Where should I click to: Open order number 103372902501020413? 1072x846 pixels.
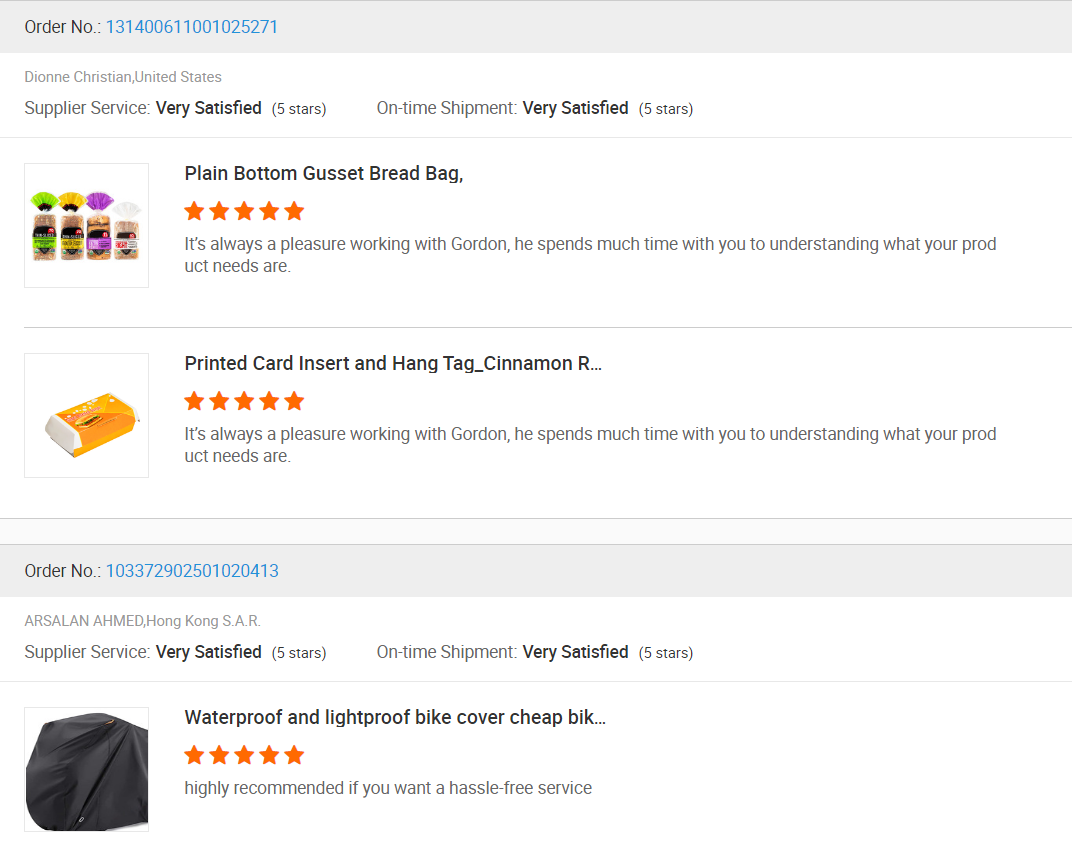(x=192, y=571)
